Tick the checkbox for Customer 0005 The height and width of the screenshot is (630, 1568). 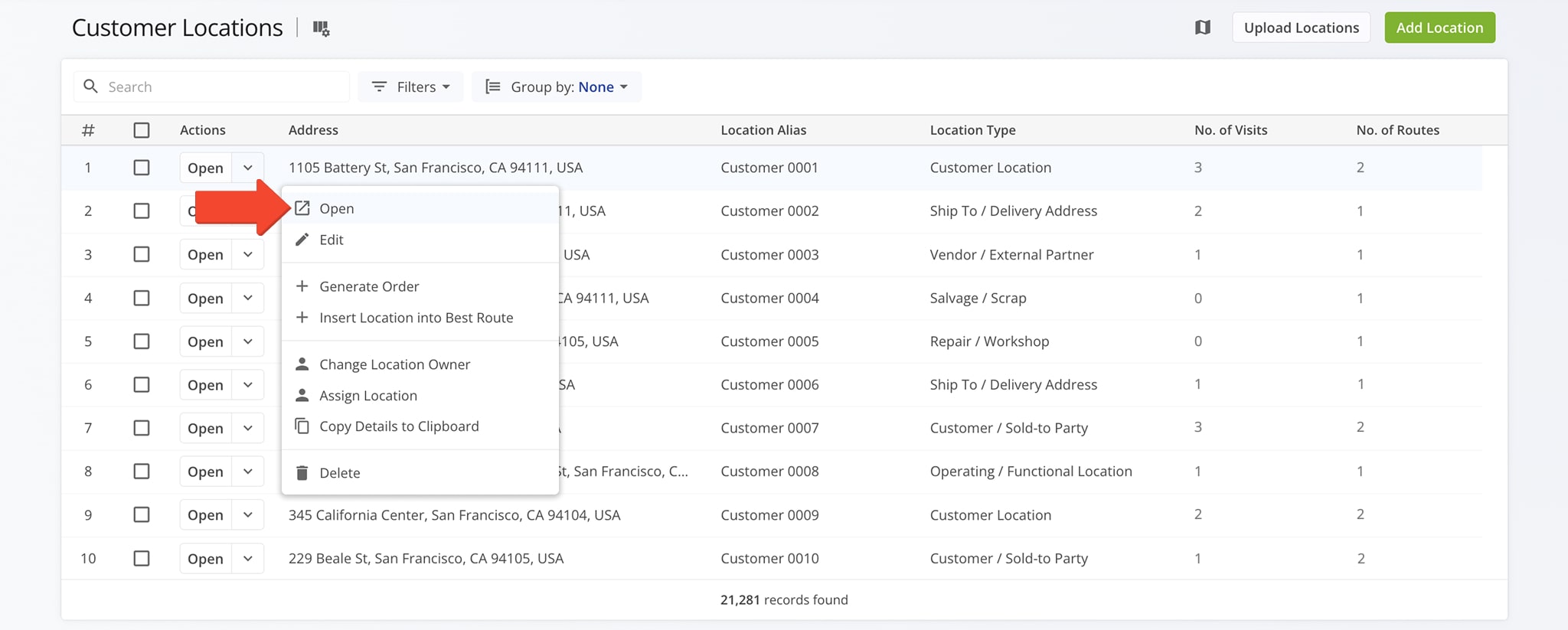(x=142, y=341)
